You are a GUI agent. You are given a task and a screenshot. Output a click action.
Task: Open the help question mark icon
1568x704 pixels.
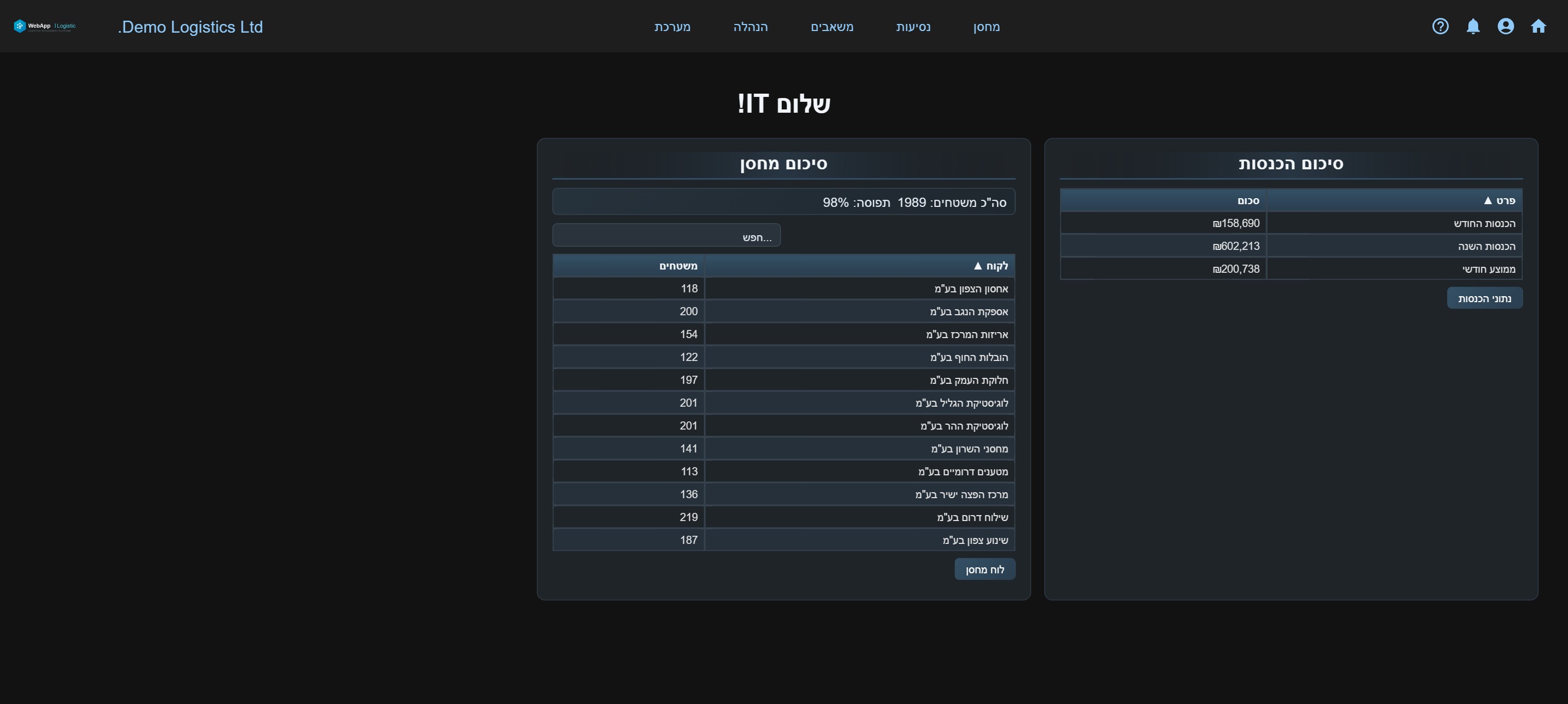point(1440,26)
